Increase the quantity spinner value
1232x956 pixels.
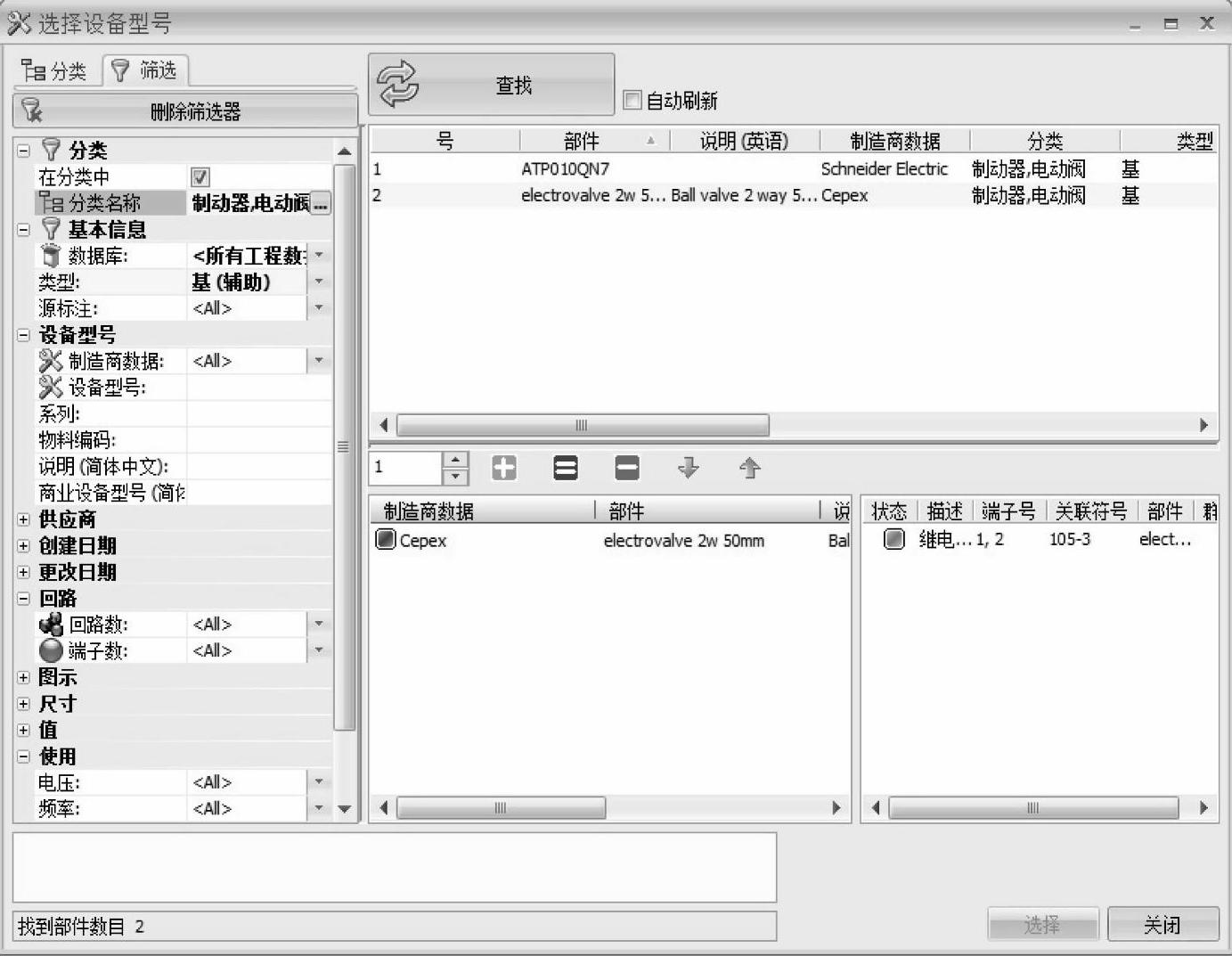click(x=455, y=460)
